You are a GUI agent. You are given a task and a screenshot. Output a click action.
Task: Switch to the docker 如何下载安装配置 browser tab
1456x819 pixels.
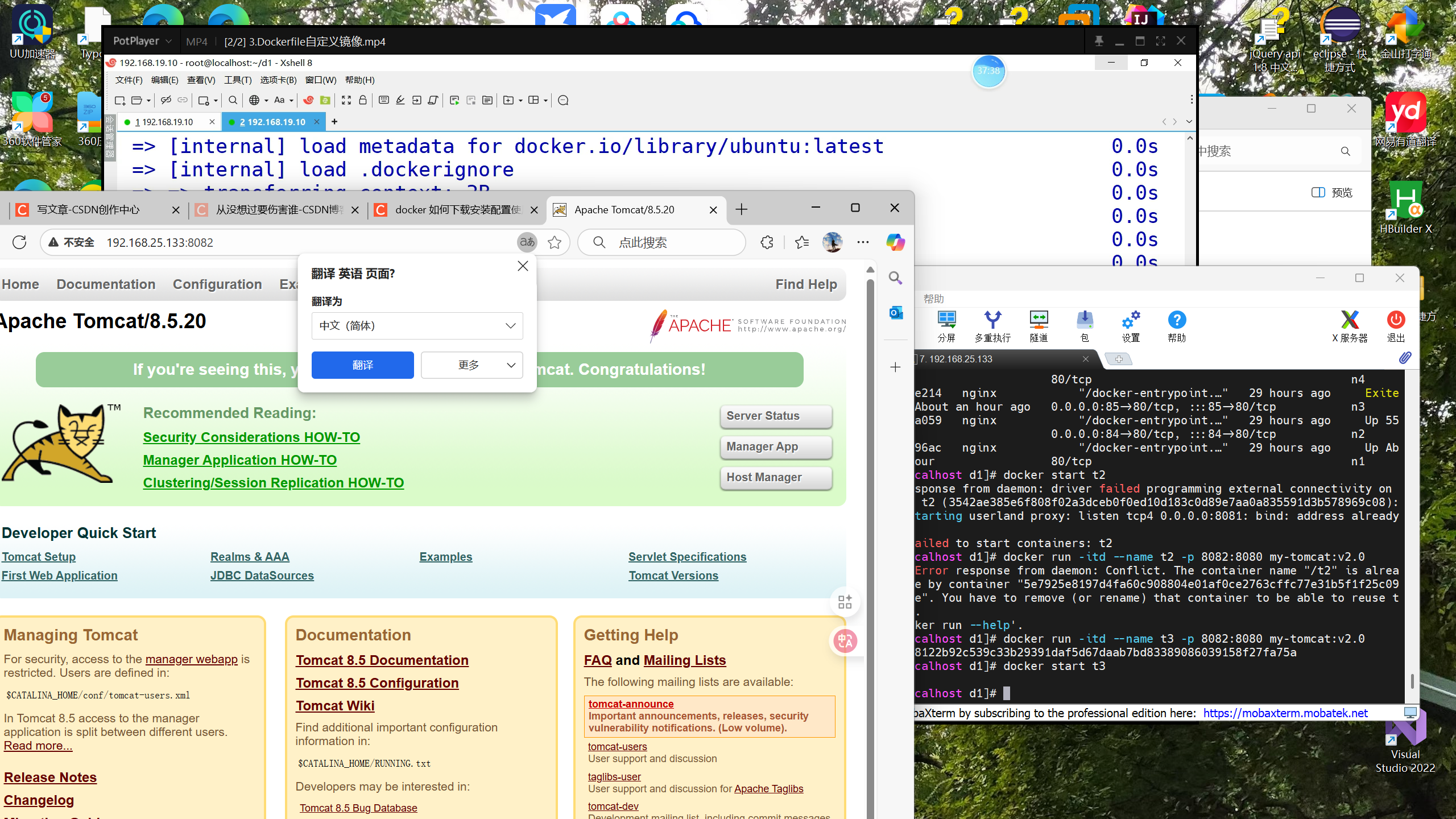pyautogui.click(x=458, y=210)
